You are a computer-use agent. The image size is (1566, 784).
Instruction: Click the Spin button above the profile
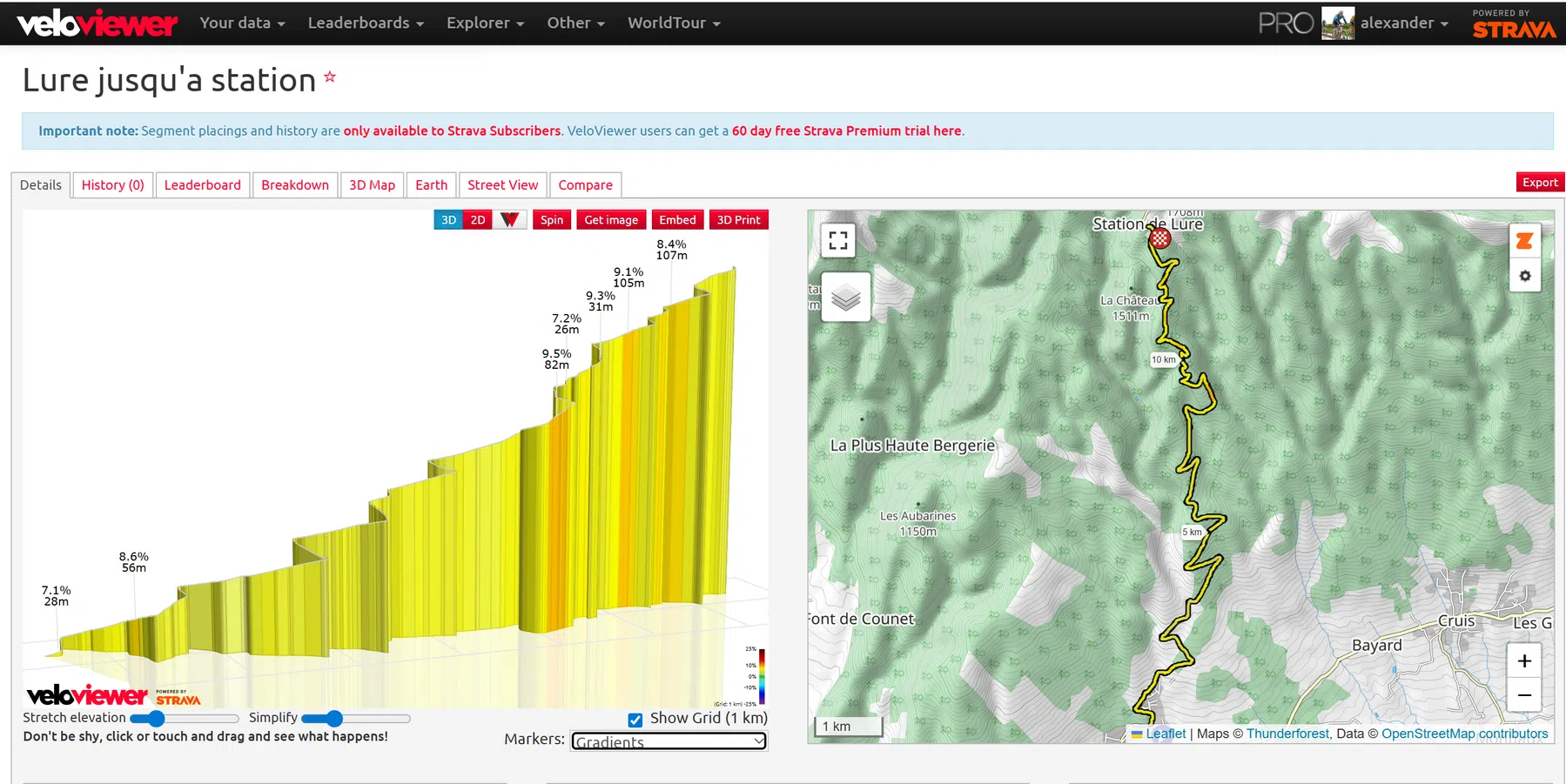551,219
